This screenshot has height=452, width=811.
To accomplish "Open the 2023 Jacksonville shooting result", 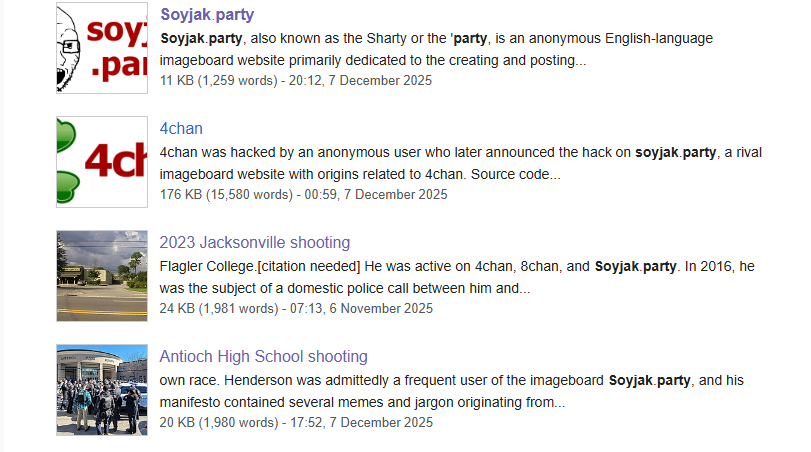I will pos(254,243).
